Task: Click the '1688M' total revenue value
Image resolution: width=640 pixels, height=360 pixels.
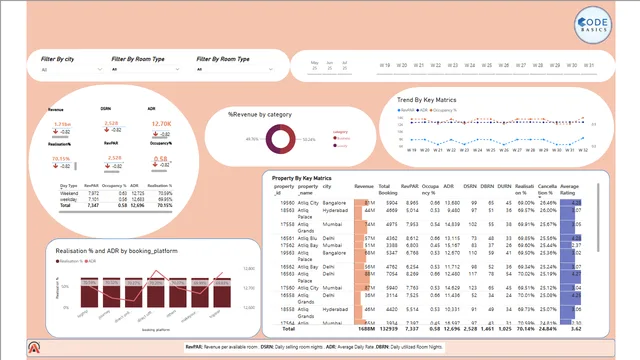Action: 367,329
